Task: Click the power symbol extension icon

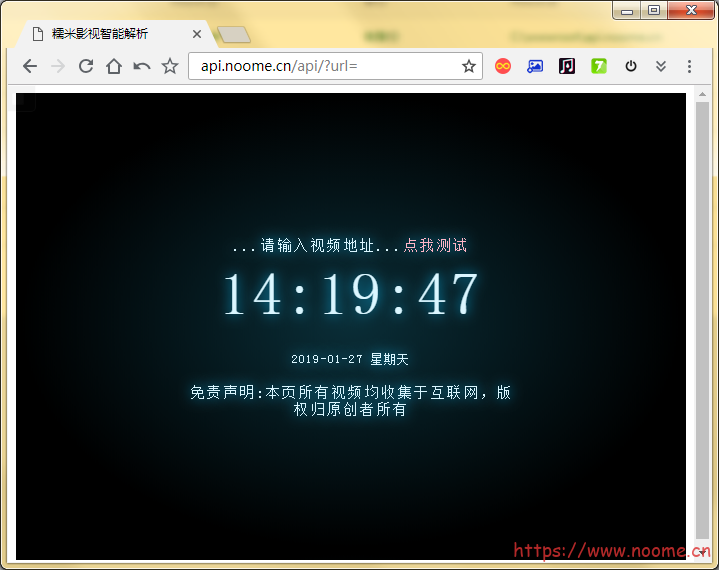Action: tap(631, 66)
